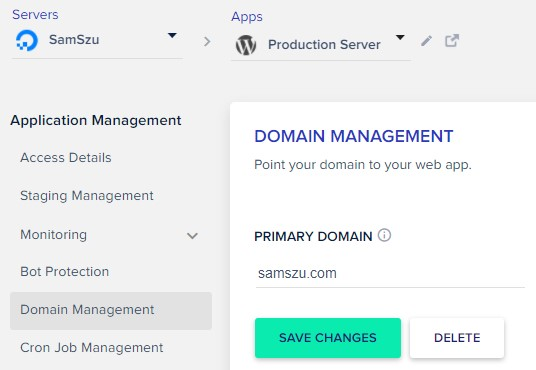Open app in new tab icon
Image resolution: width=536 pixels, height=370 pixels.
(452, 41)
